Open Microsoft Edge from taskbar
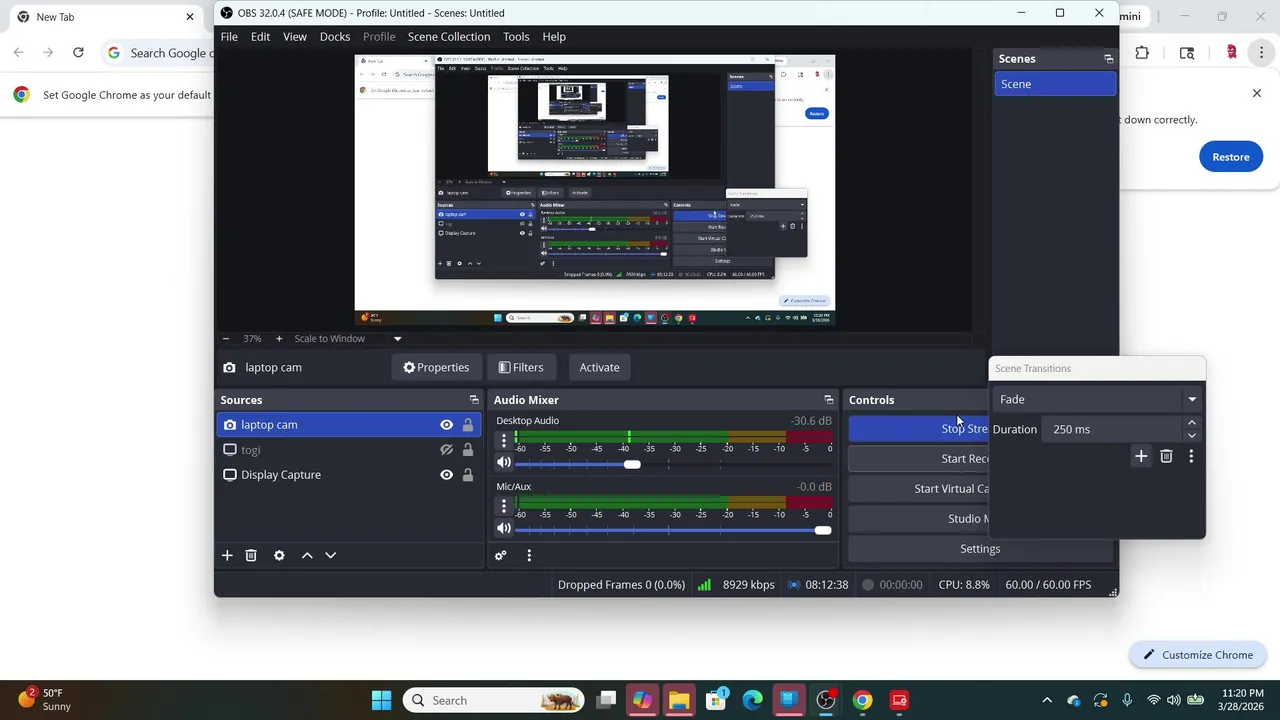This screenshot has height=720, width=1280. point(752,700)
